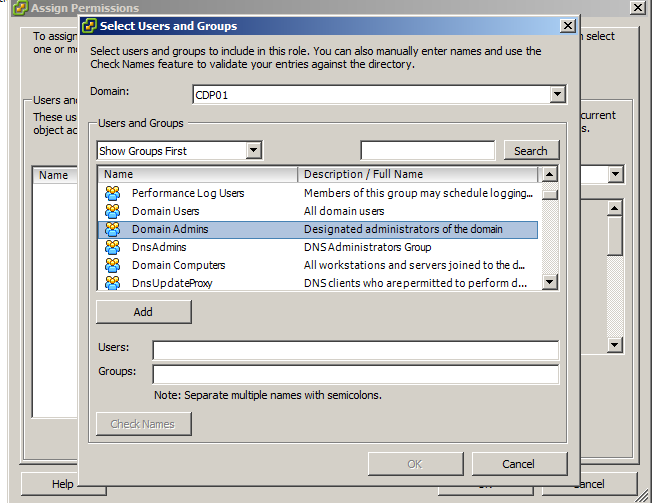Click the Domain Computers group icon
The image size is (657, 503).
point(113,265)
